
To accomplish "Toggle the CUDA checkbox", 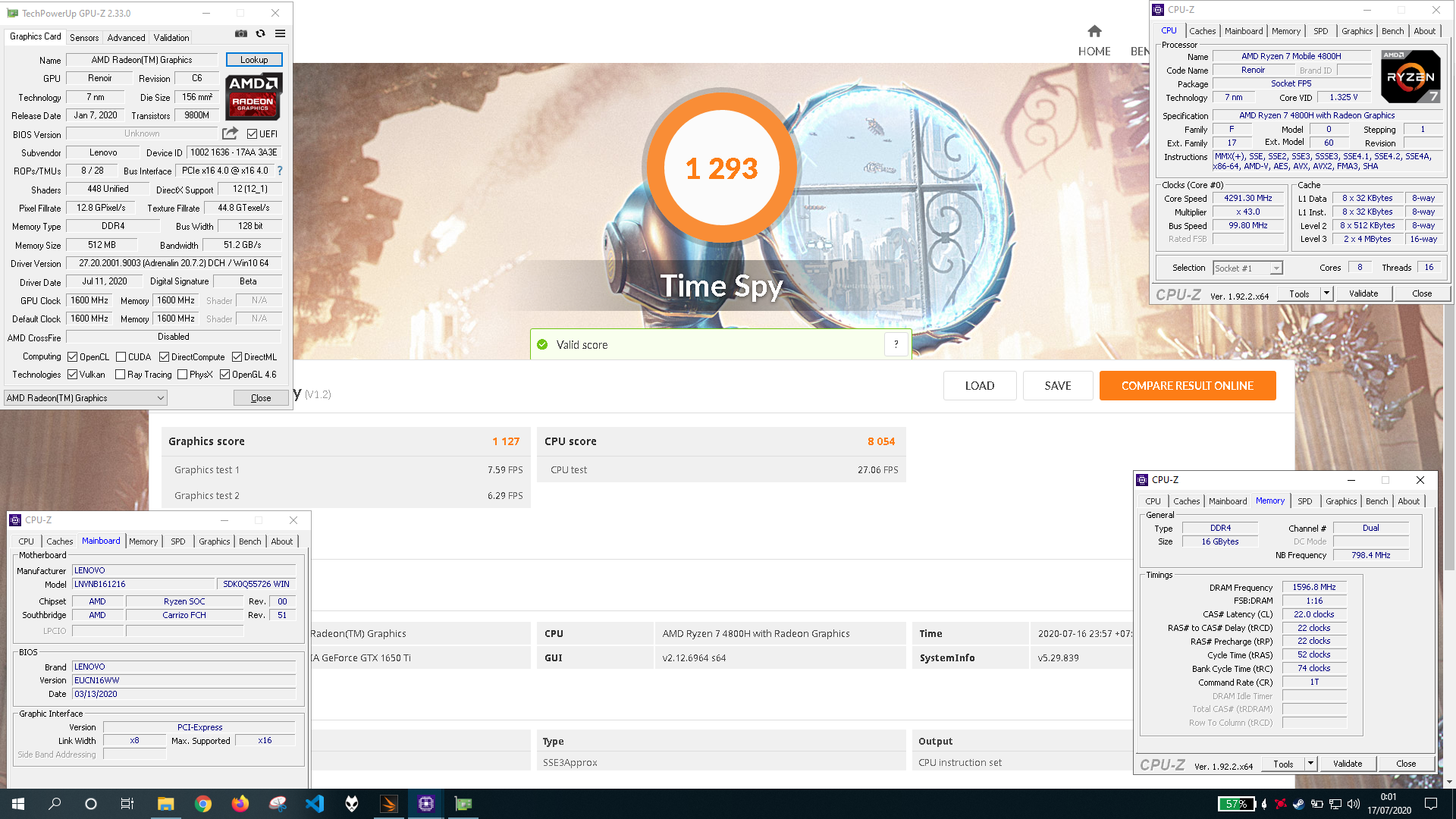I will [x=121, y=357].
